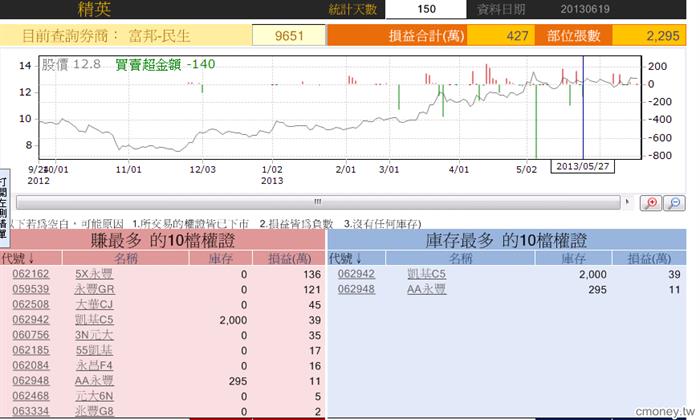Click the 名稱 header in profit table
This screenshot has width=700, height=420.
(126, 258)
